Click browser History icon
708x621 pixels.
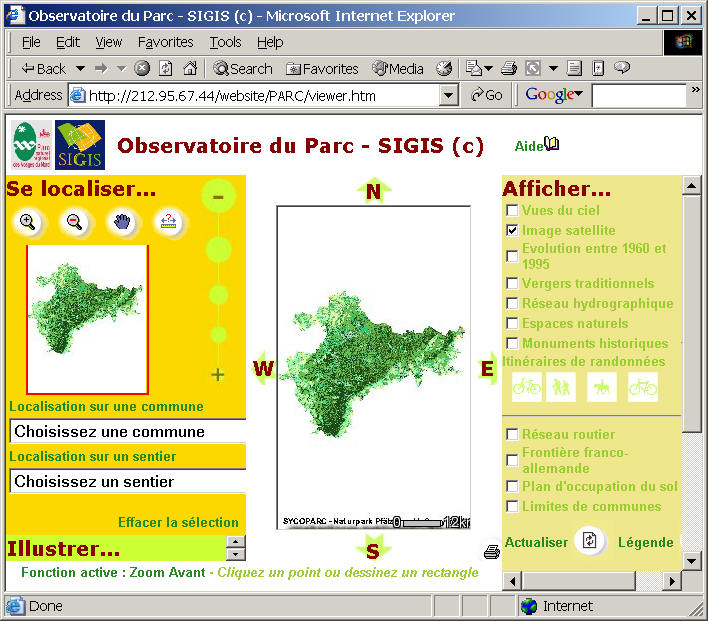pos(444,69)
